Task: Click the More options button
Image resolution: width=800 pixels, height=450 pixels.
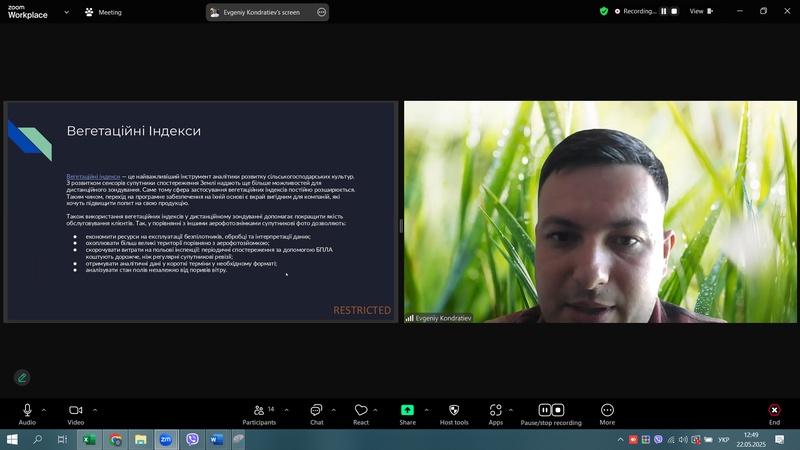Action: pyautogui.click(x=607, y=411)
